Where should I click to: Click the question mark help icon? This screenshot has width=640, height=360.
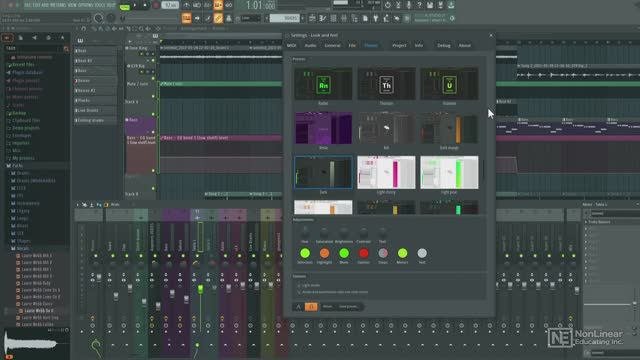click(x=419, y=5)
